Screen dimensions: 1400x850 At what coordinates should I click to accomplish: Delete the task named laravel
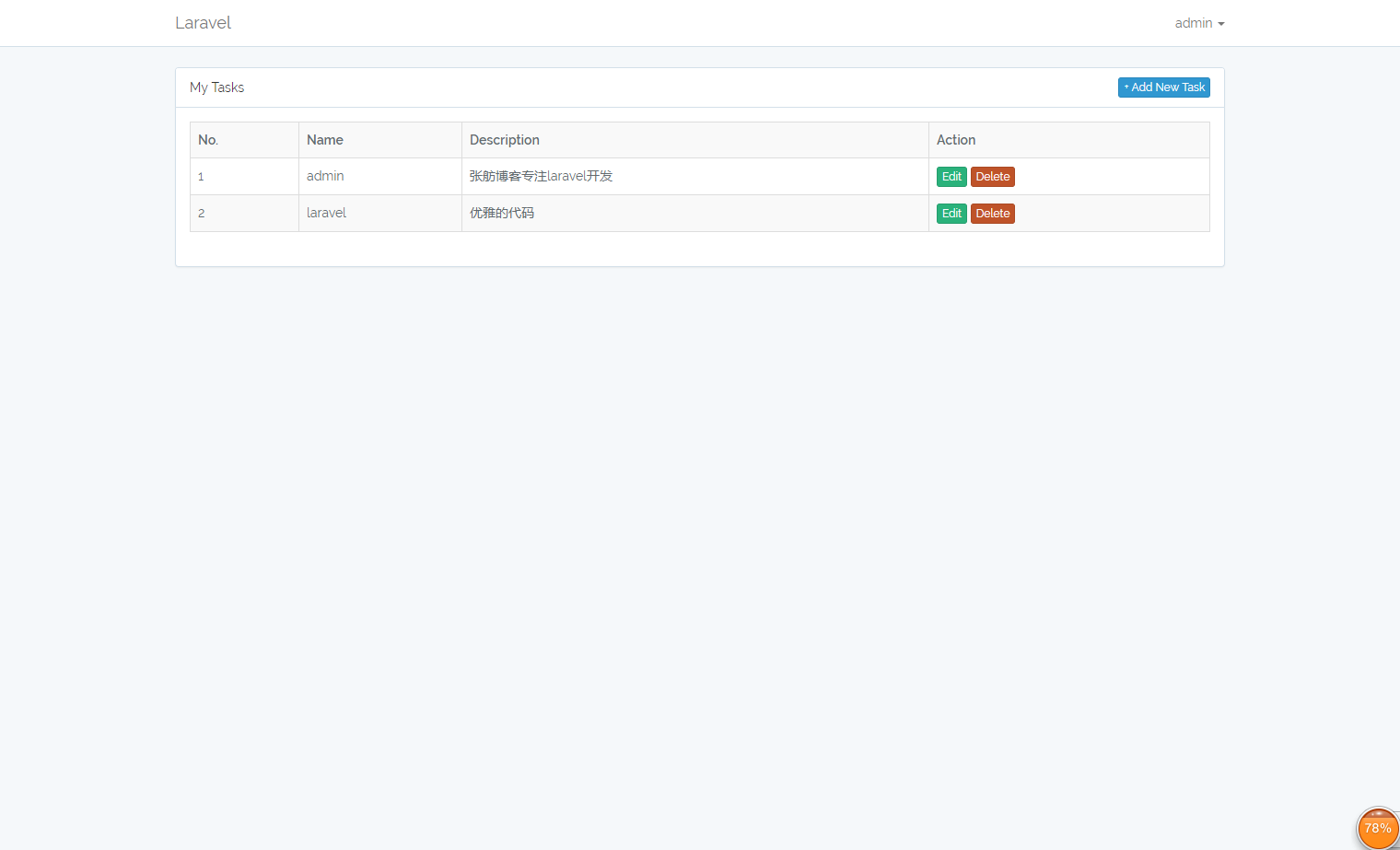point(992,214)
